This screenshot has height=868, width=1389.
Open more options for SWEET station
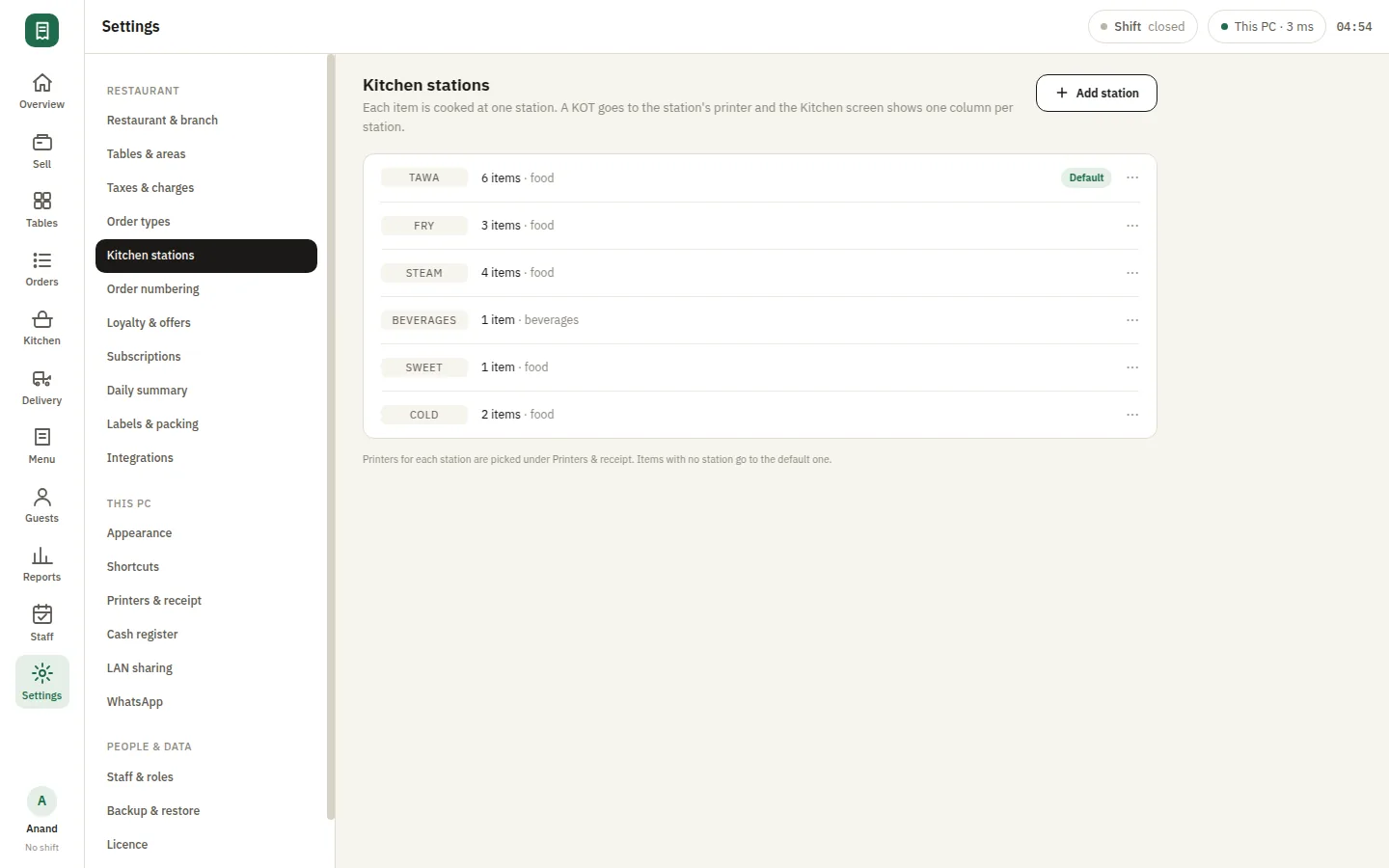(1132, 367)
